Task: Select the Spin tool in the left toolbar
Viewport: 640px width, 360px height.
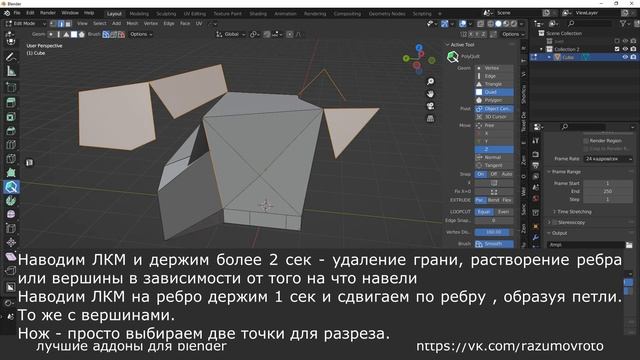Action: pos(11,200)
